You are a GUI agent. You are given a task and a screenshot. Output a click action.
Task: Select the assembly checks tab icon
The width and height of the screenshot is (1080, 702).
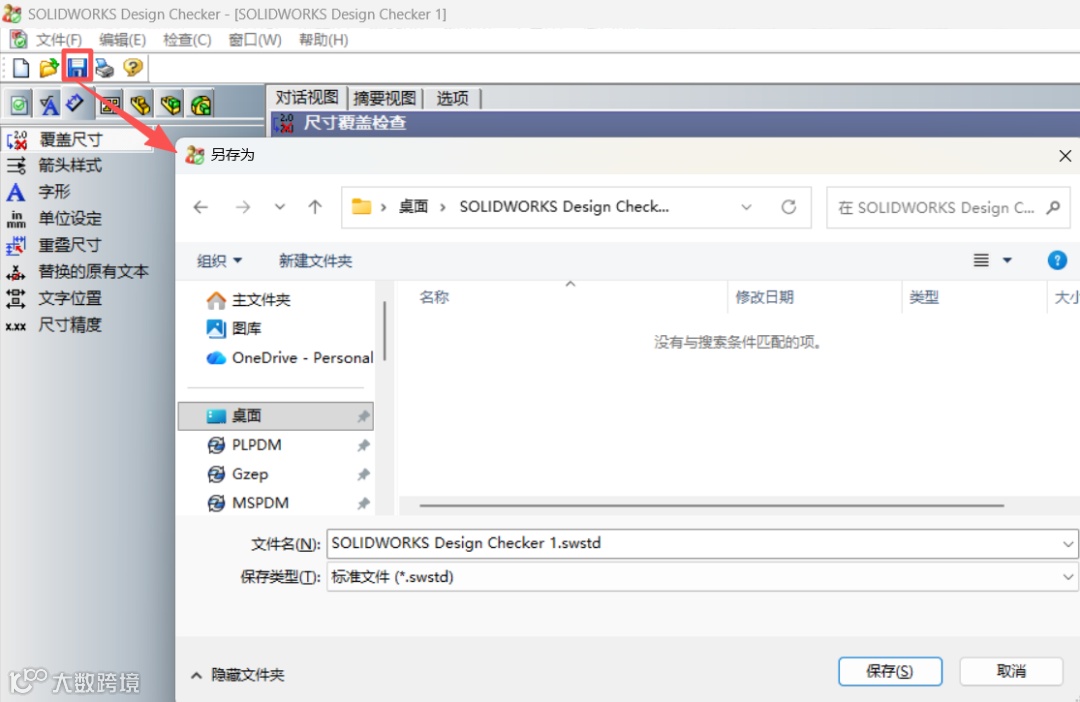tap(171, 105)
